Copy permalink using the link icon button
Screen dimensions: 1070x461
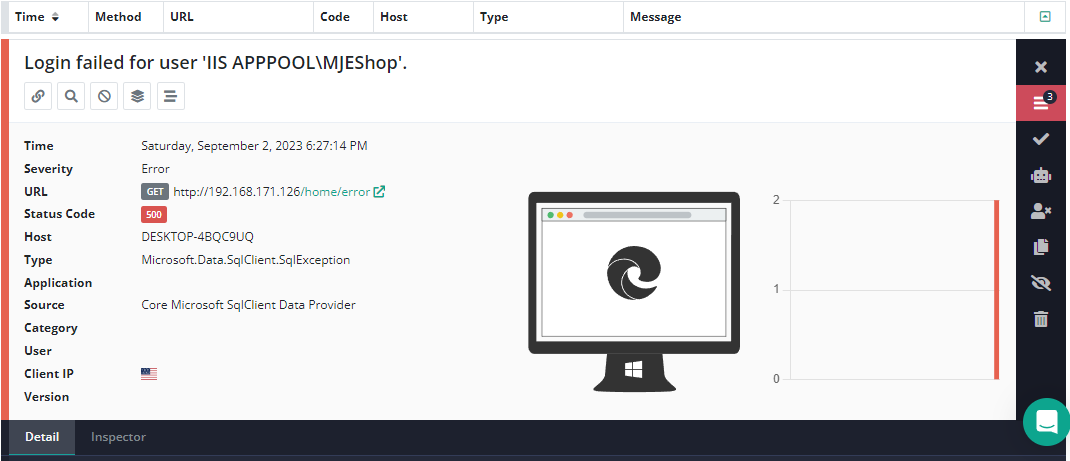38,96
